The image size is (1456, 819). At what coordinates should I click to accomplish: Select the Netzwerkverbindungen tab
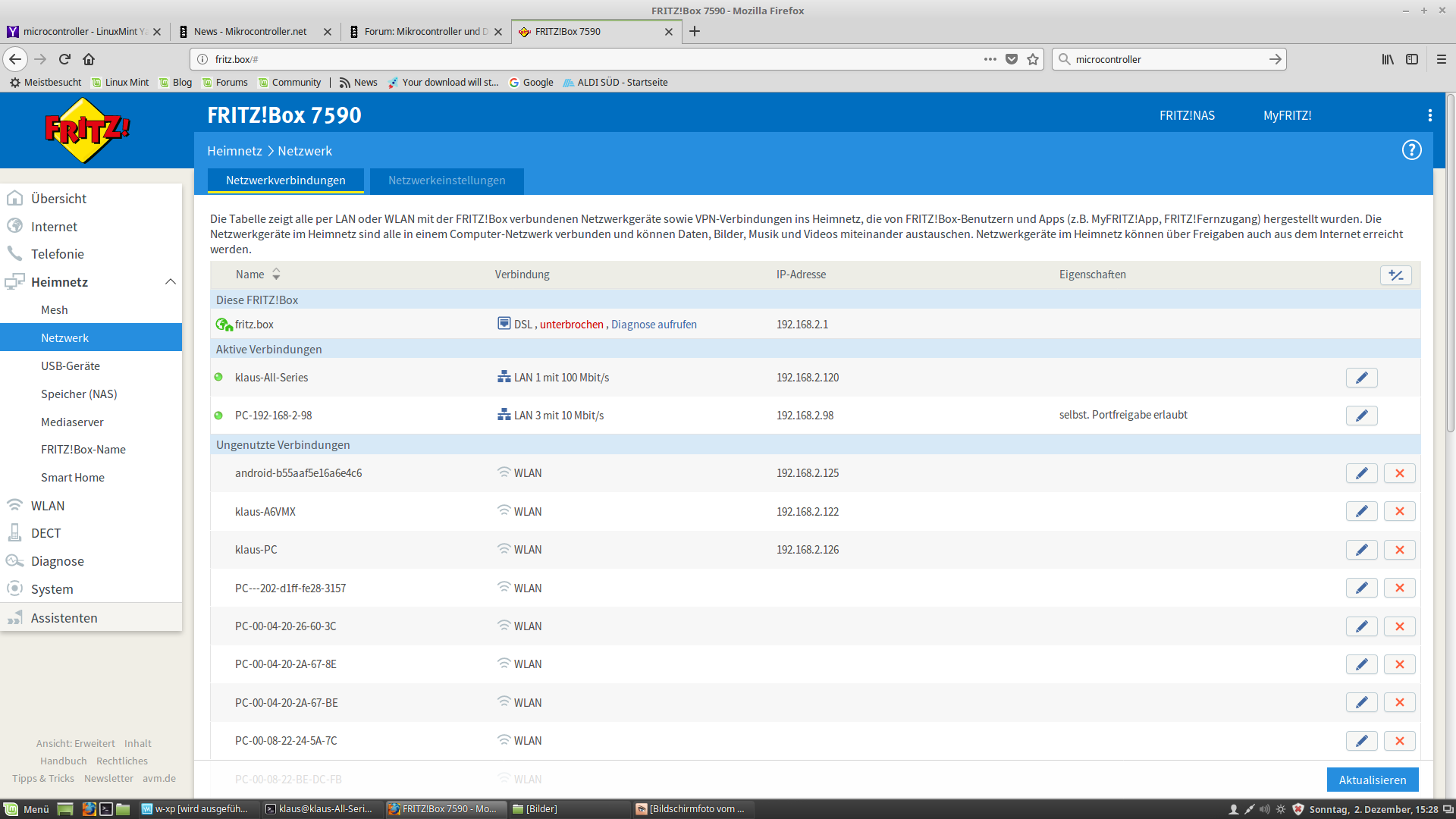[x=285, y=180]
